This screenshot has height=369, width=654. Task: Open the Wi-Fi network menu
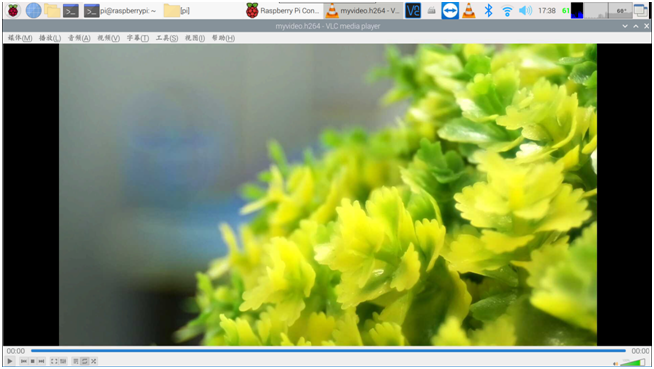pyautogui.click(x=507, y=11)
